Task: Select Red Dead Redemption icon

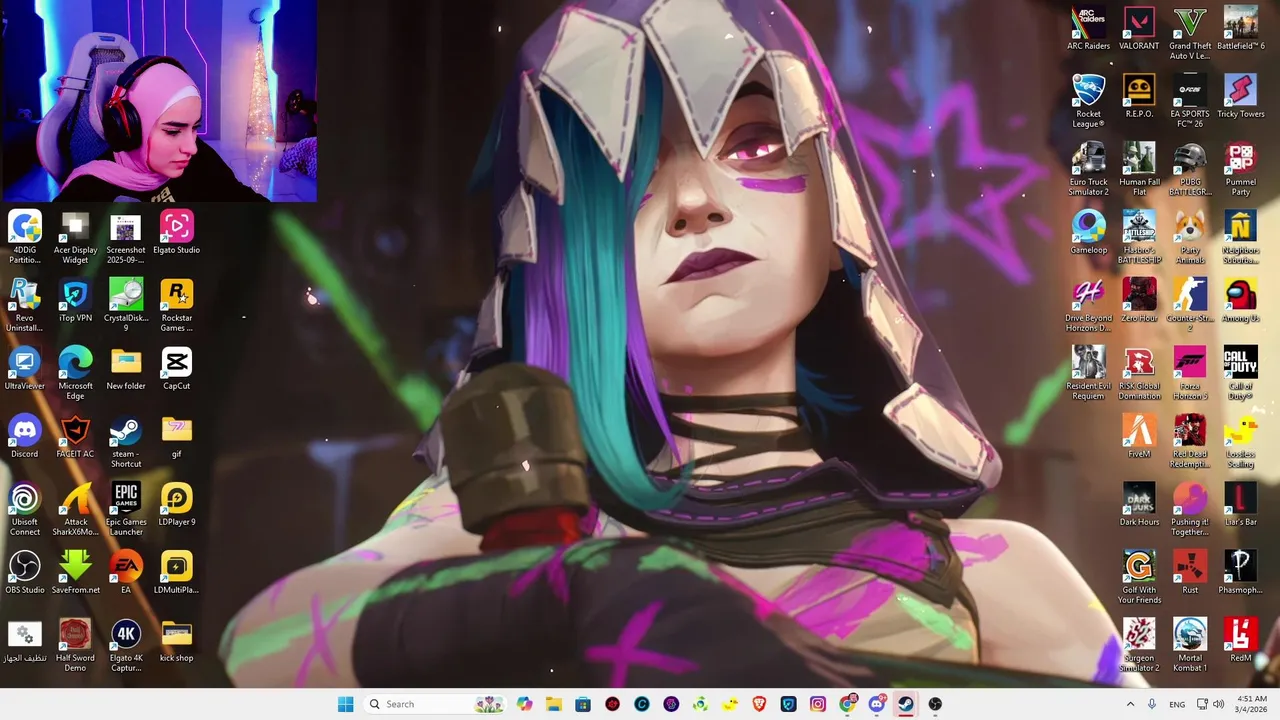Action: click(x=1190, y=441)
